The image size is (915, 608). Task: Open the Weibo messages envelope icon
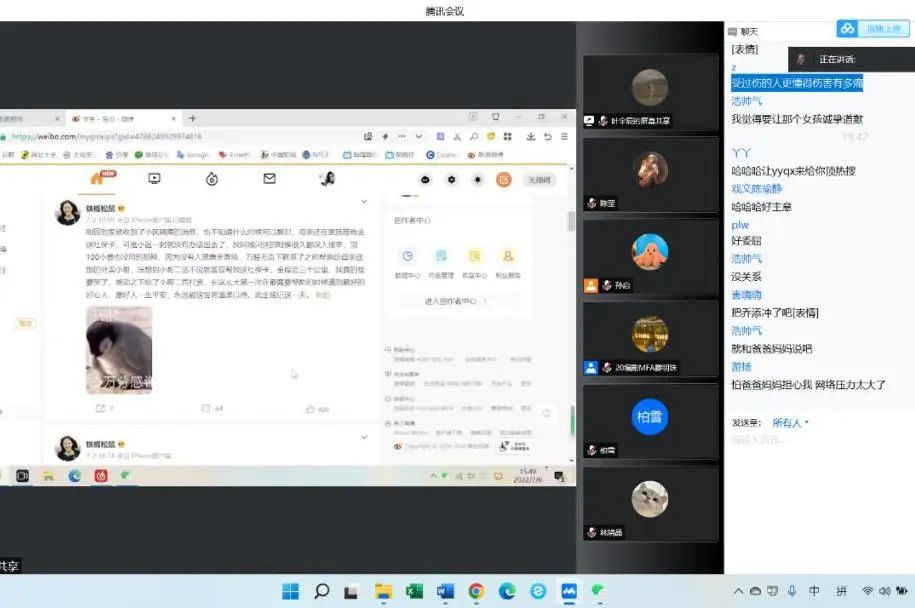[x=268, y=178]
